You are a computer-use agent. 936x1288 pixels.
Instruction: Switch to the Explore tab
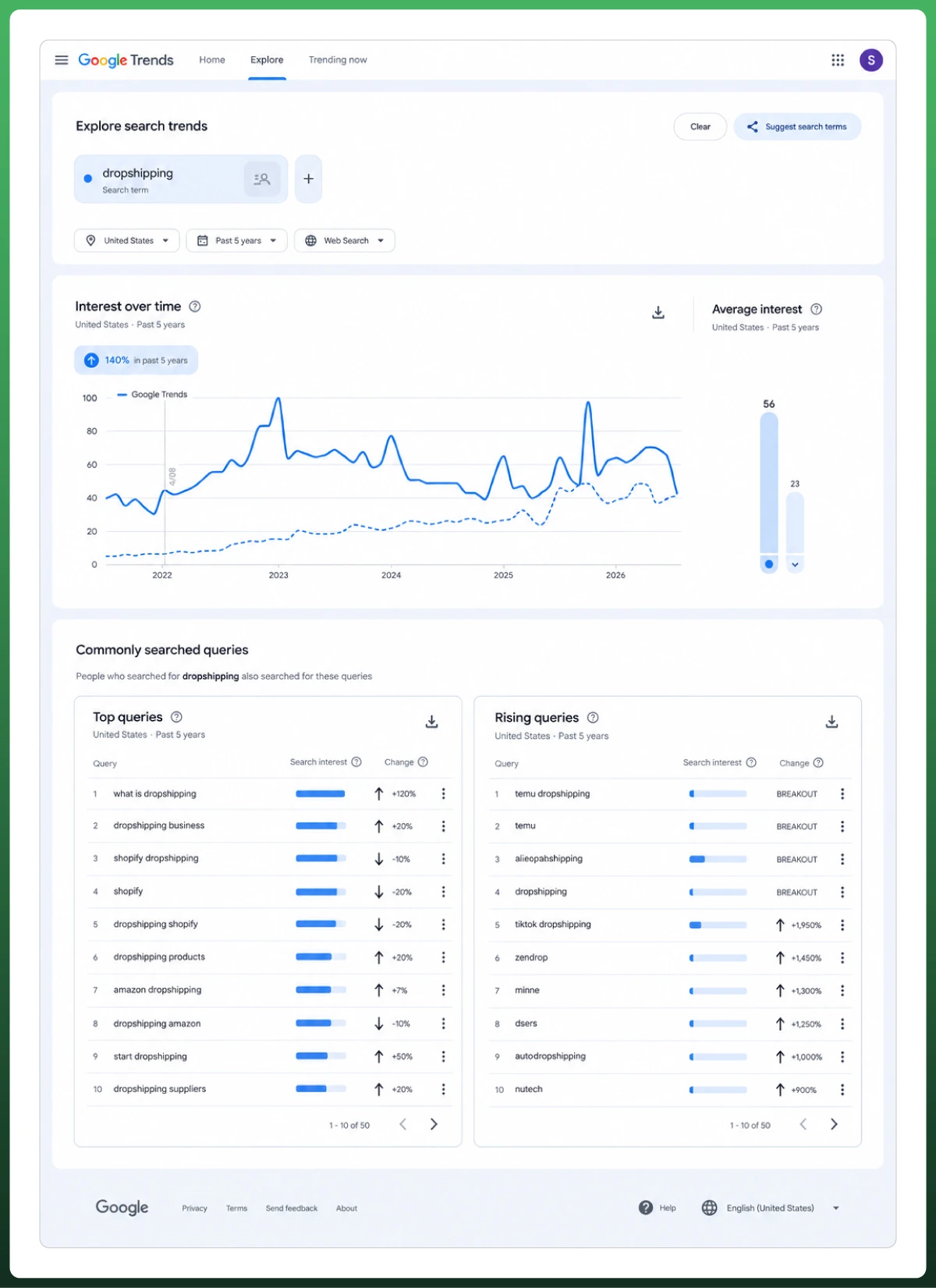point(267,60)
